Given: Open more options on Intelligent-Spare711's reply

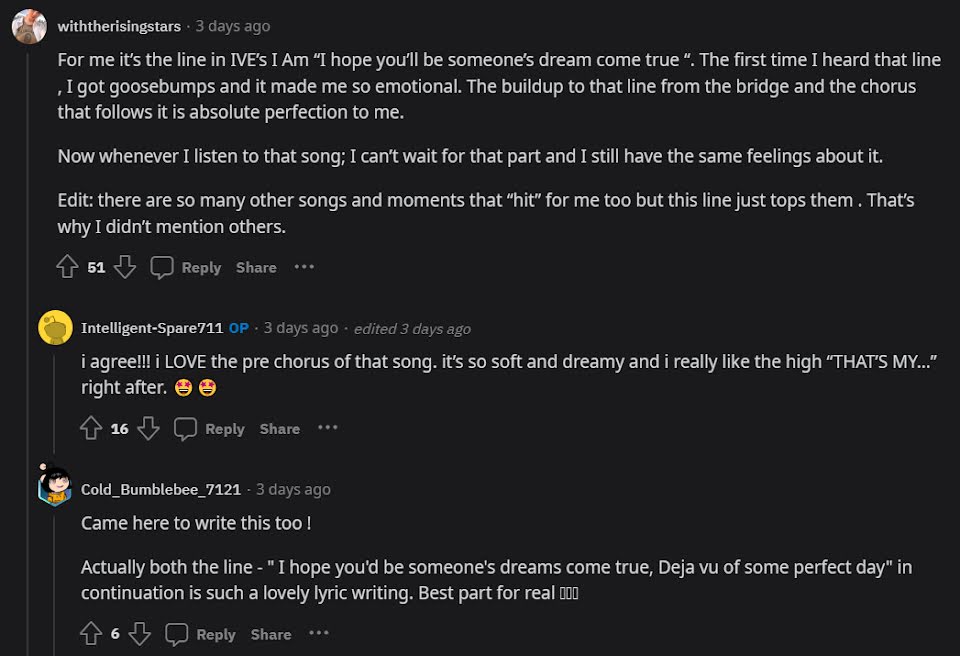Looking at the screenshot, I should coord(328,428).
